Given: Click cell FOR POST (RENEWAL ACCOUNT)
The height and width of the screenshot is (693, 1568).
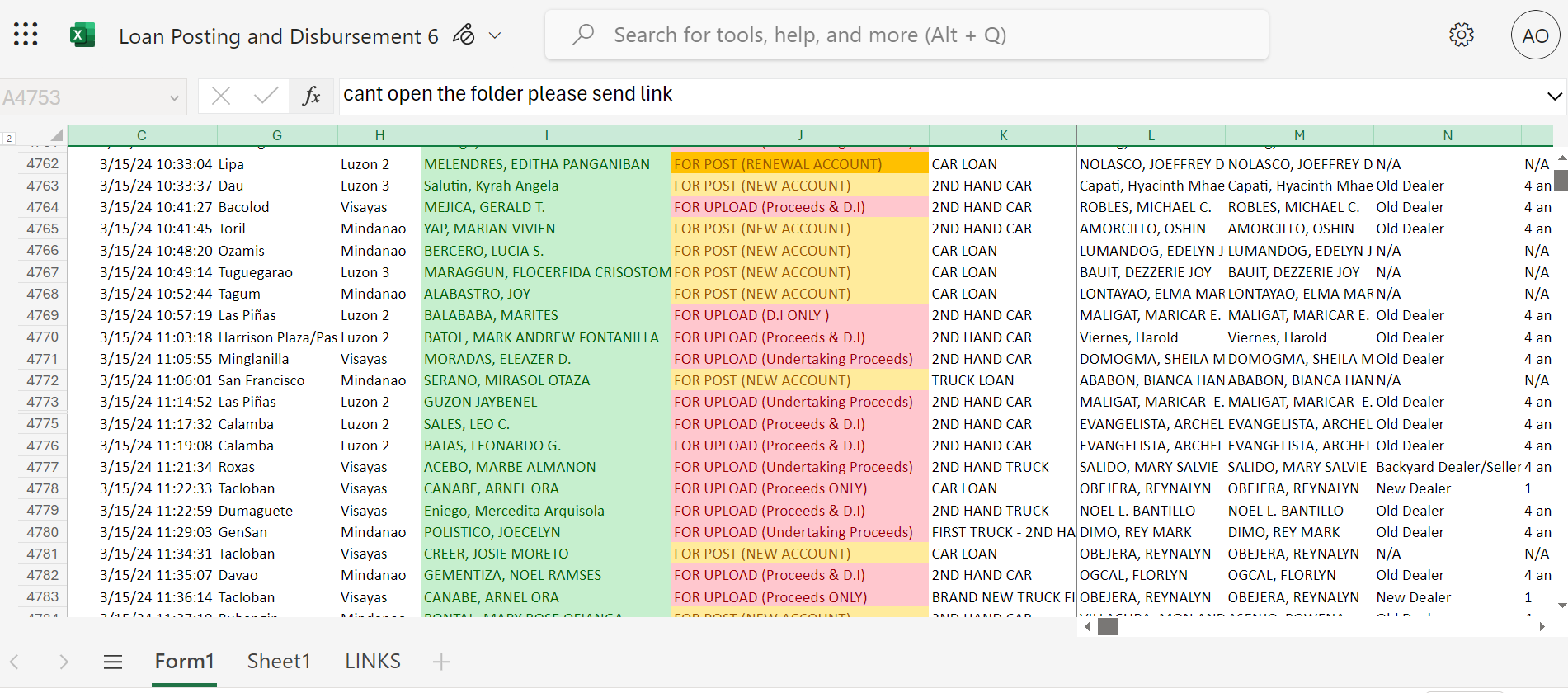Looking at the screenshot, I should (x=800, y=164).
